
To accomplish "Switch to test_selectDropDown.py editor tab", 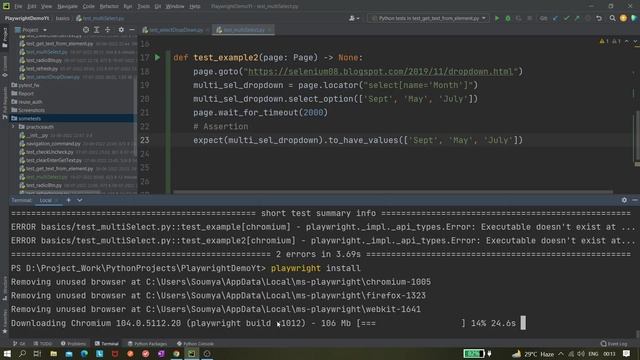I will 176,30.
